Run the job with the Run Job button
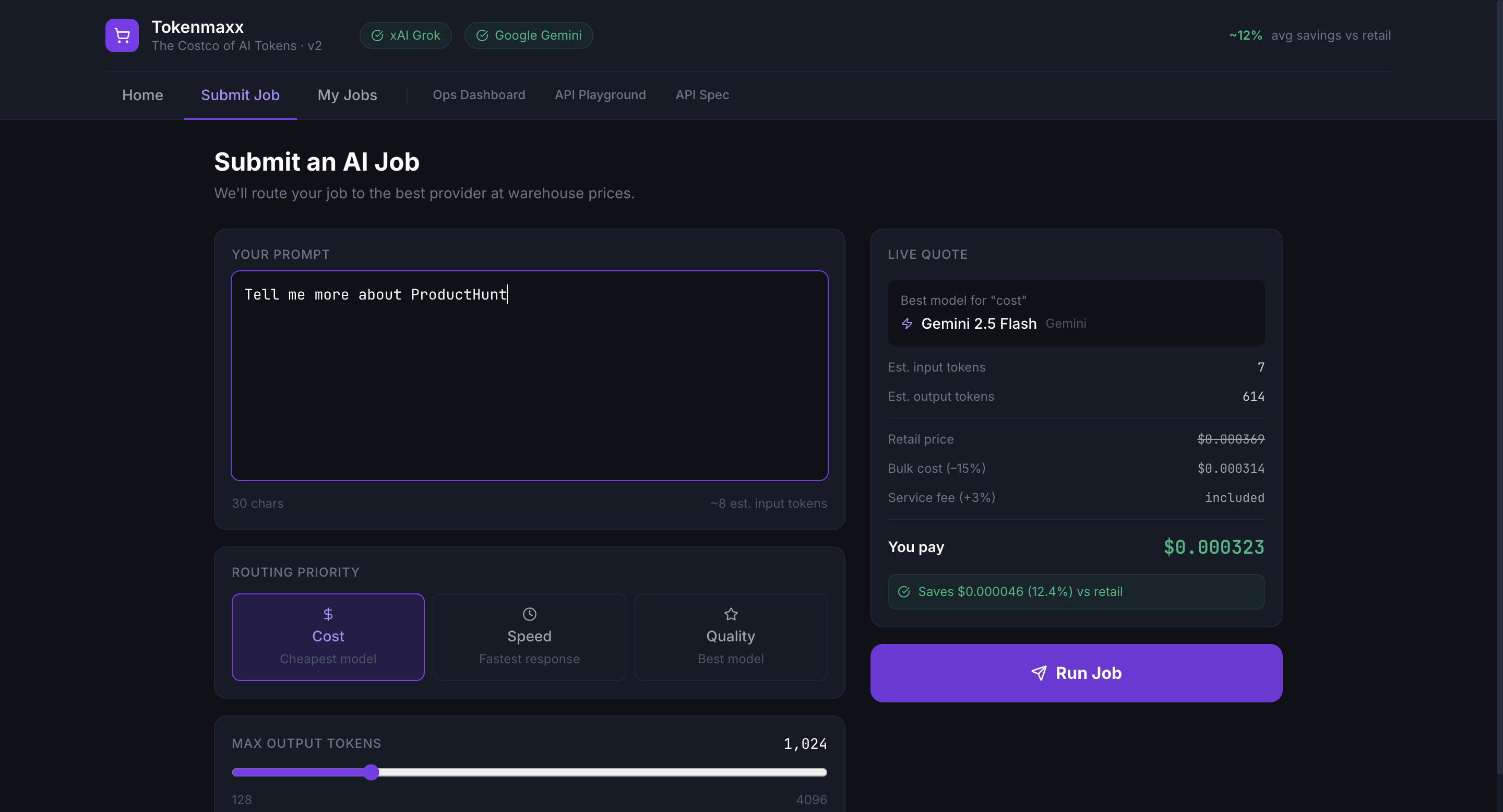1503x812 pixels. [1076, 673]
